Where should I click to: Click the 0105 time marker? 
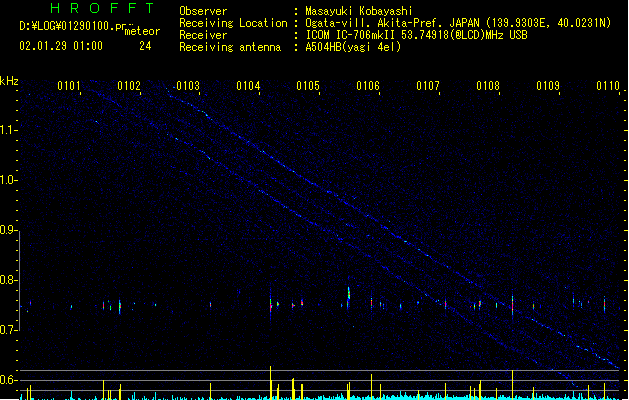tap(308, 86)
